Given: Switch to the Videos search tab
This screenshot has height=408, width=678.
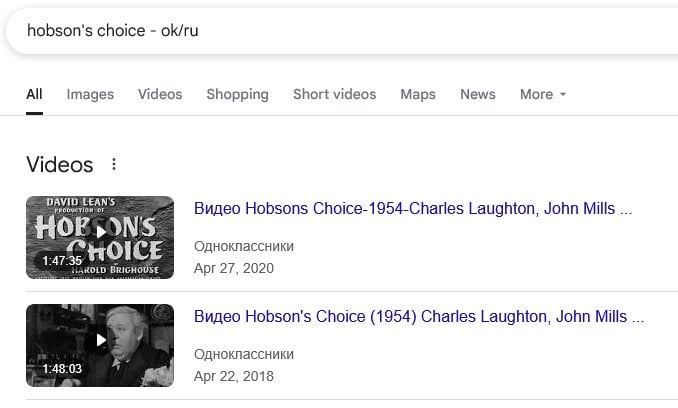Looking at the screenshot, I should (x=160, y=94).
